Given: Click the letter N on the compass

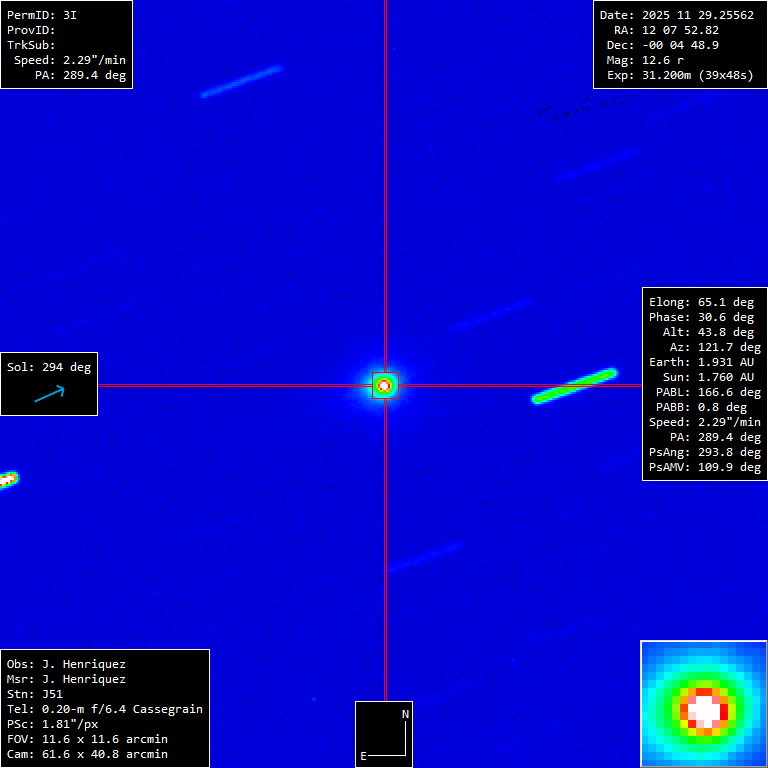Looking at the screenshot, I should [405, 714].
